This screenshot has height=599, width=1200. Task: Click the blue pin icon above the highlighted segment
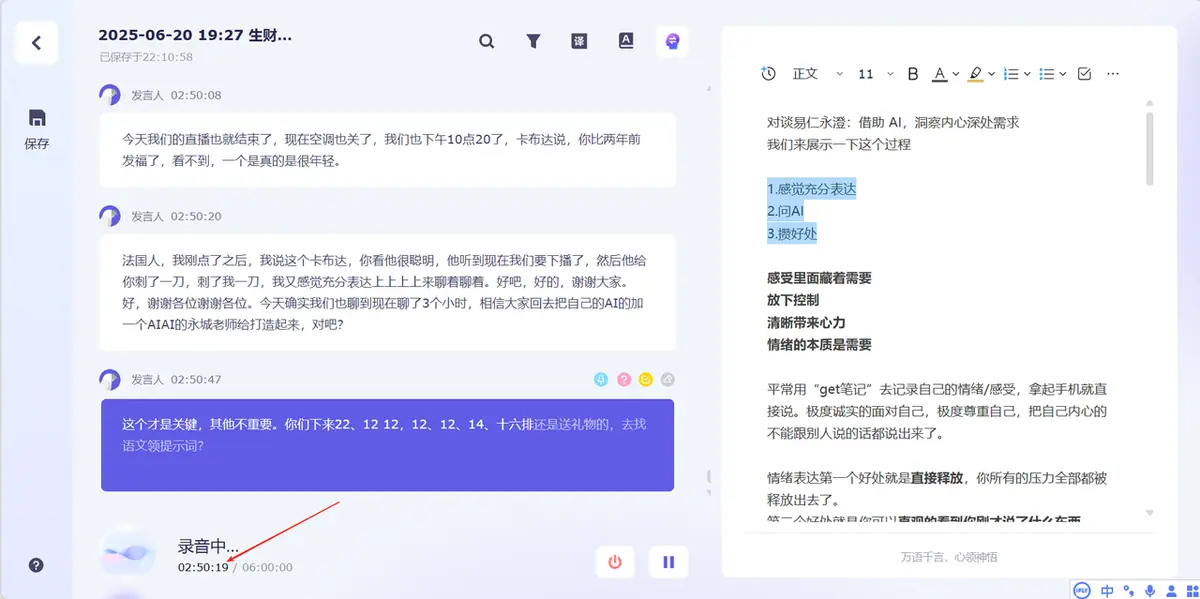point(601,379)
